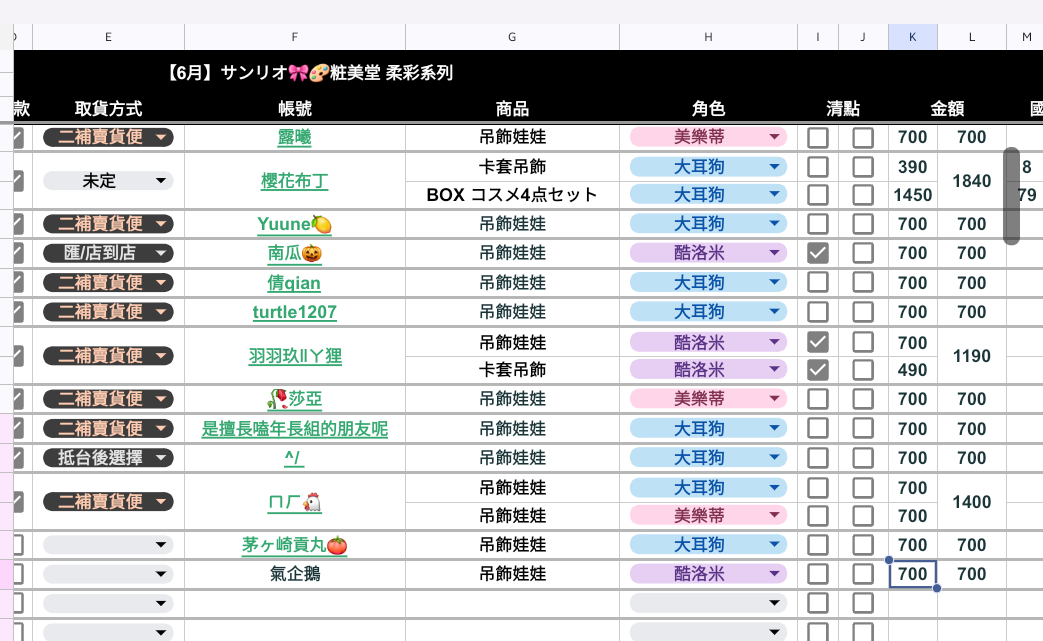
Task: Follow the 是擅長嗑年長組的朋友呢 link
Action: (294, 429)
